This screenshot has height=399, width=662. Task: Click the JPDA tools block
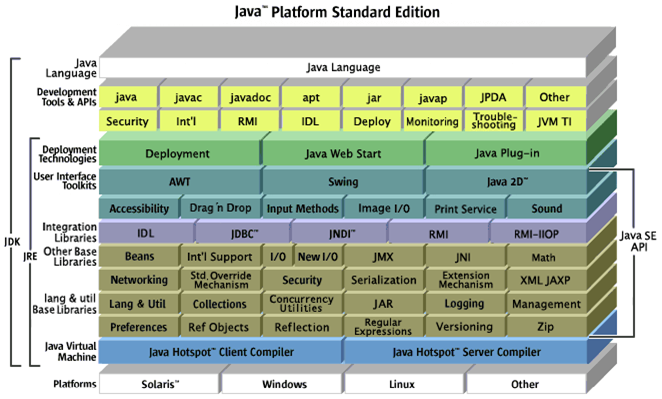point(493,98)
